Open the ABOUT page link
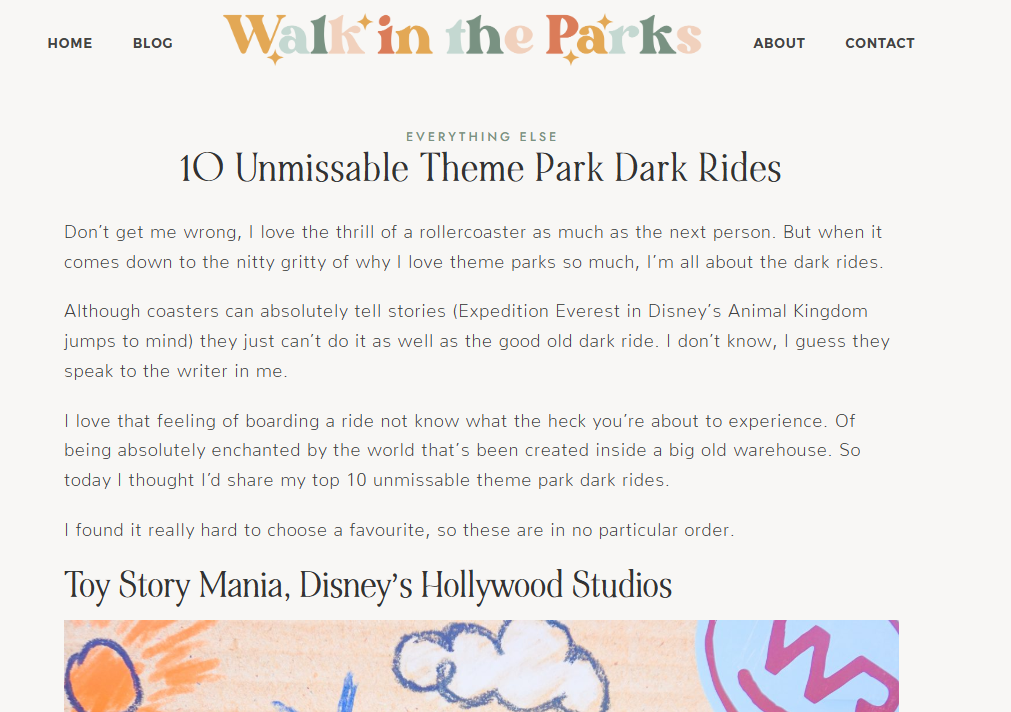This screenshot has width=1011, height=712. coord(779,43)
